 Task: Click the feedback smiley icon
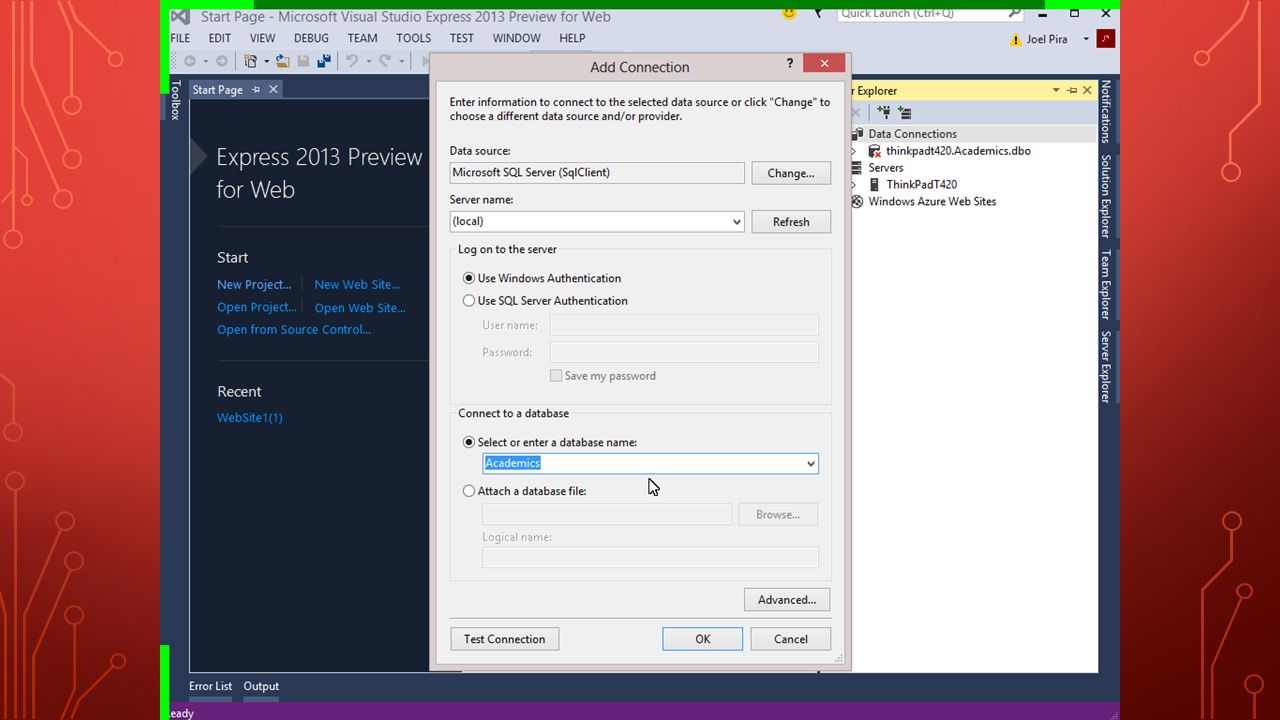click(x=789, y=13)
